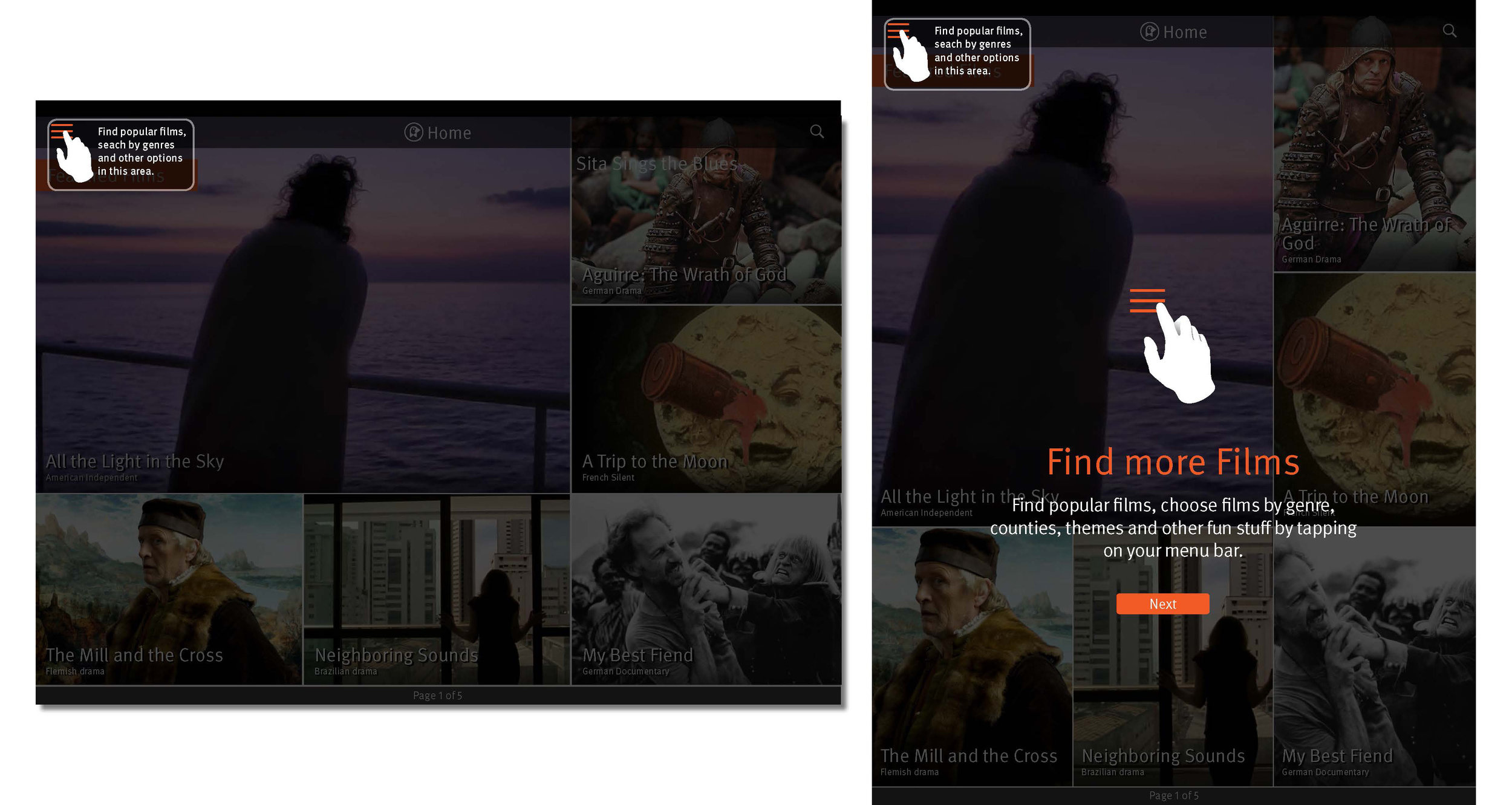Tap search icon in portrait mockup
Viewport: 1512px width, 805px height.
pos(1449,30)
